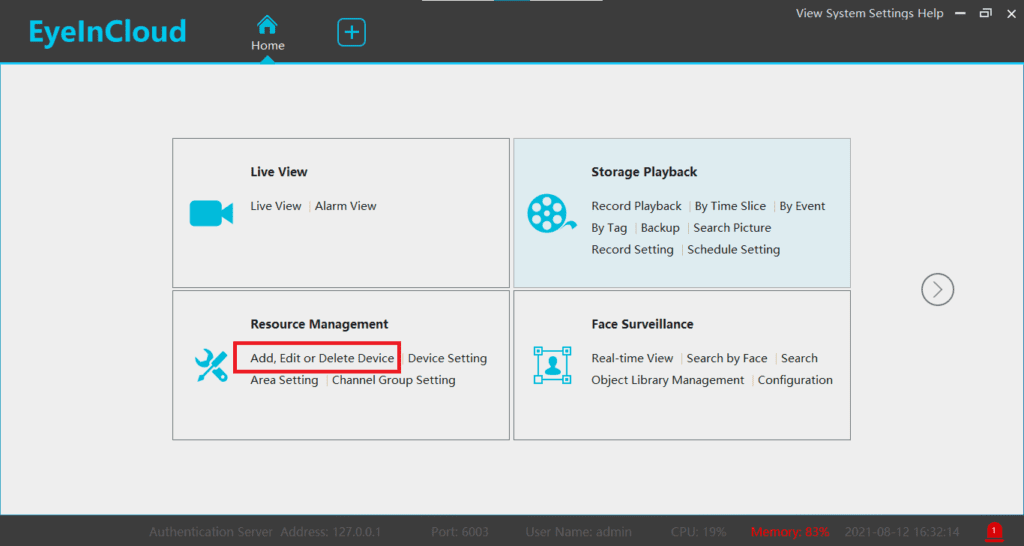The width and height of the screenshot is (1024, 546).
Task: Go to next page with arrow circle
Action: coord(937,289)
